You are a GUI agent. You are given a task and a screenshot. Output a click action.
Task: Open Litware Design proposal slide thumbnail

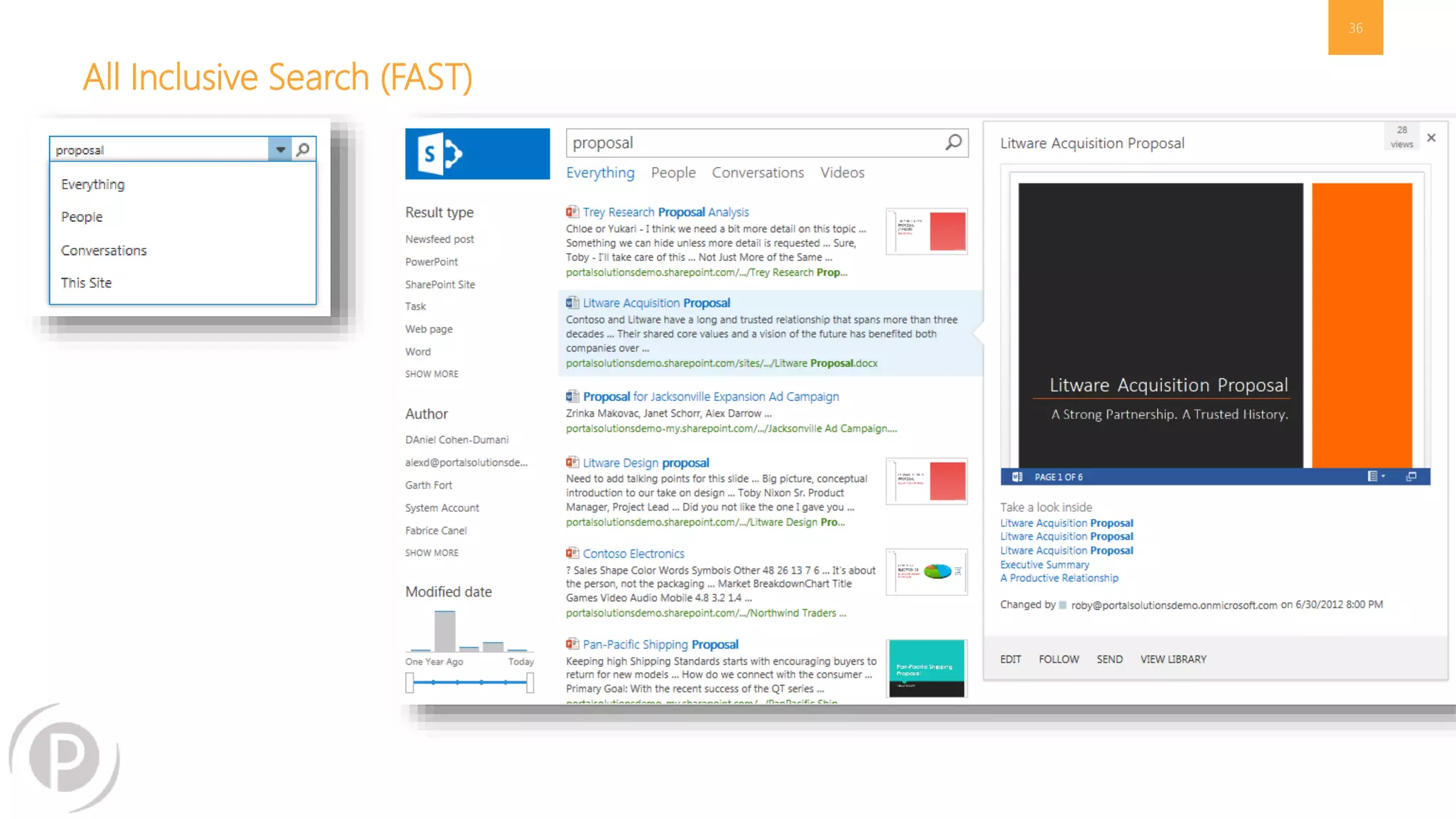(x=926, y=481)
